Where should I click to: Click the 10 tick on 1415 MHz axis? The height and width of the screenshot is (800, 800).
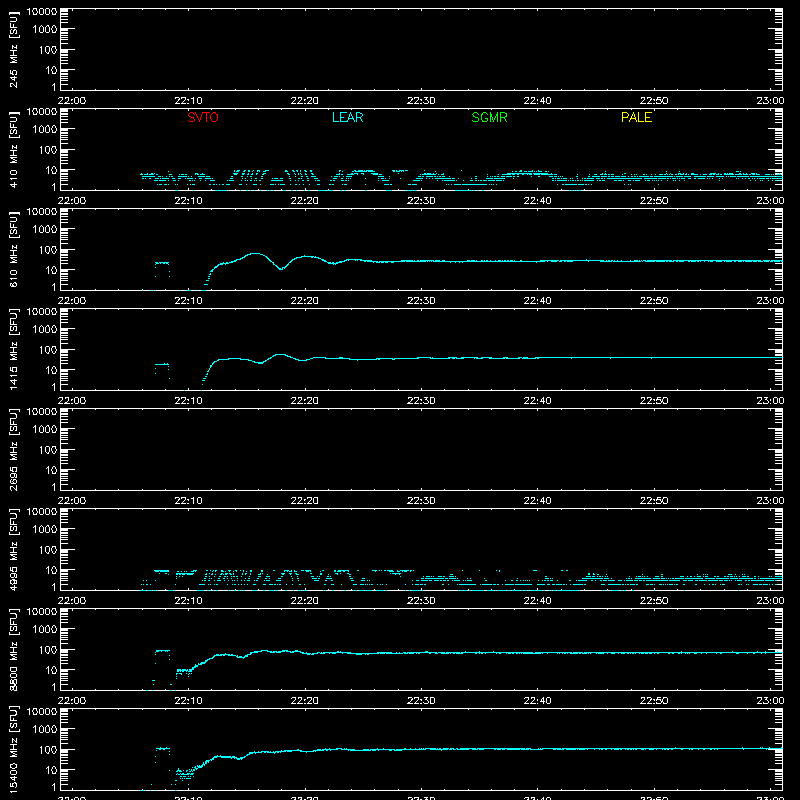tap(52, 370)
